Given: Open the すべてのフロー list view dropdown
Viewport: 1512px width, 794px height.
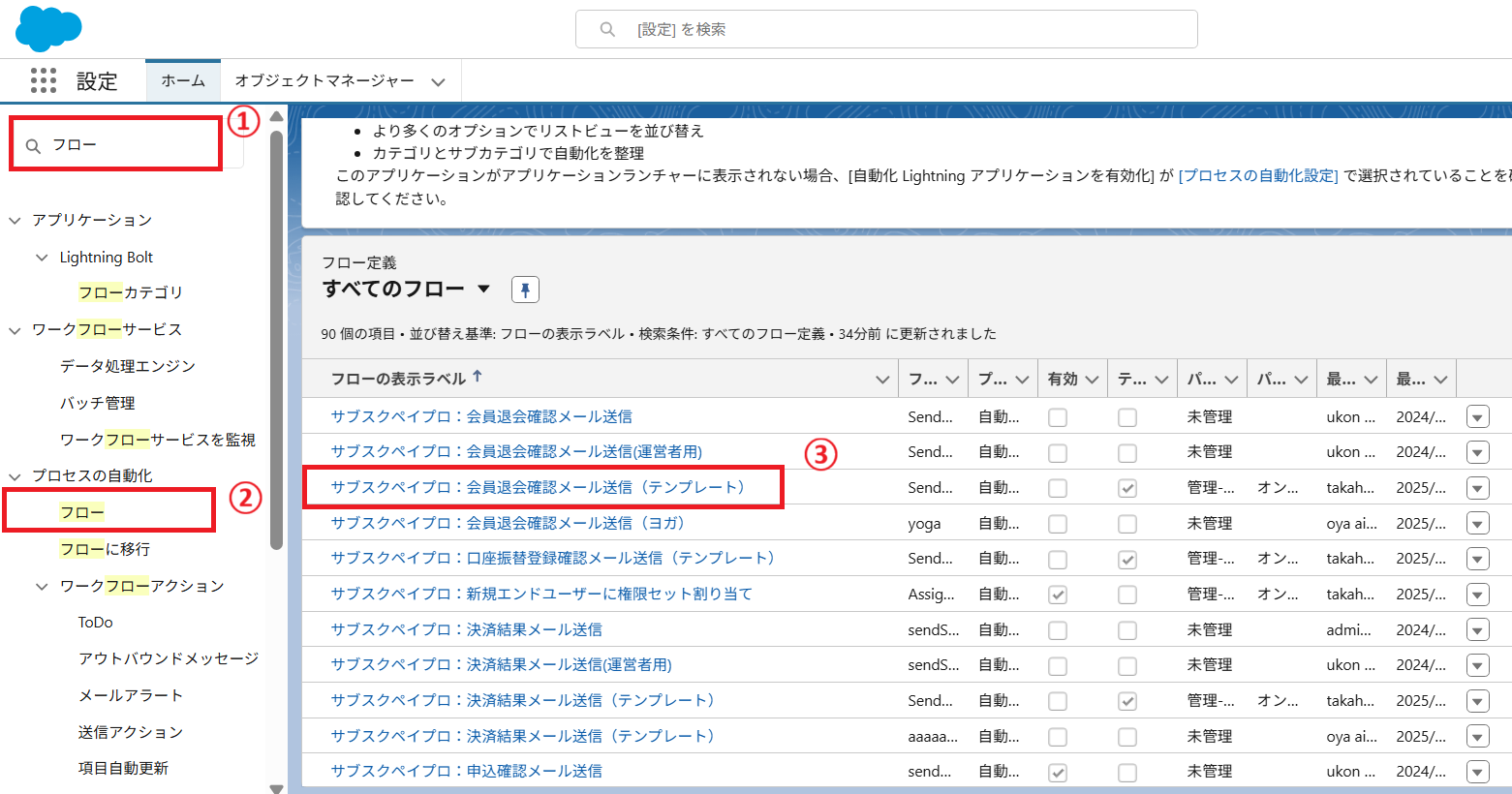Looking at the screenshot, I should [x=483, y=289].
